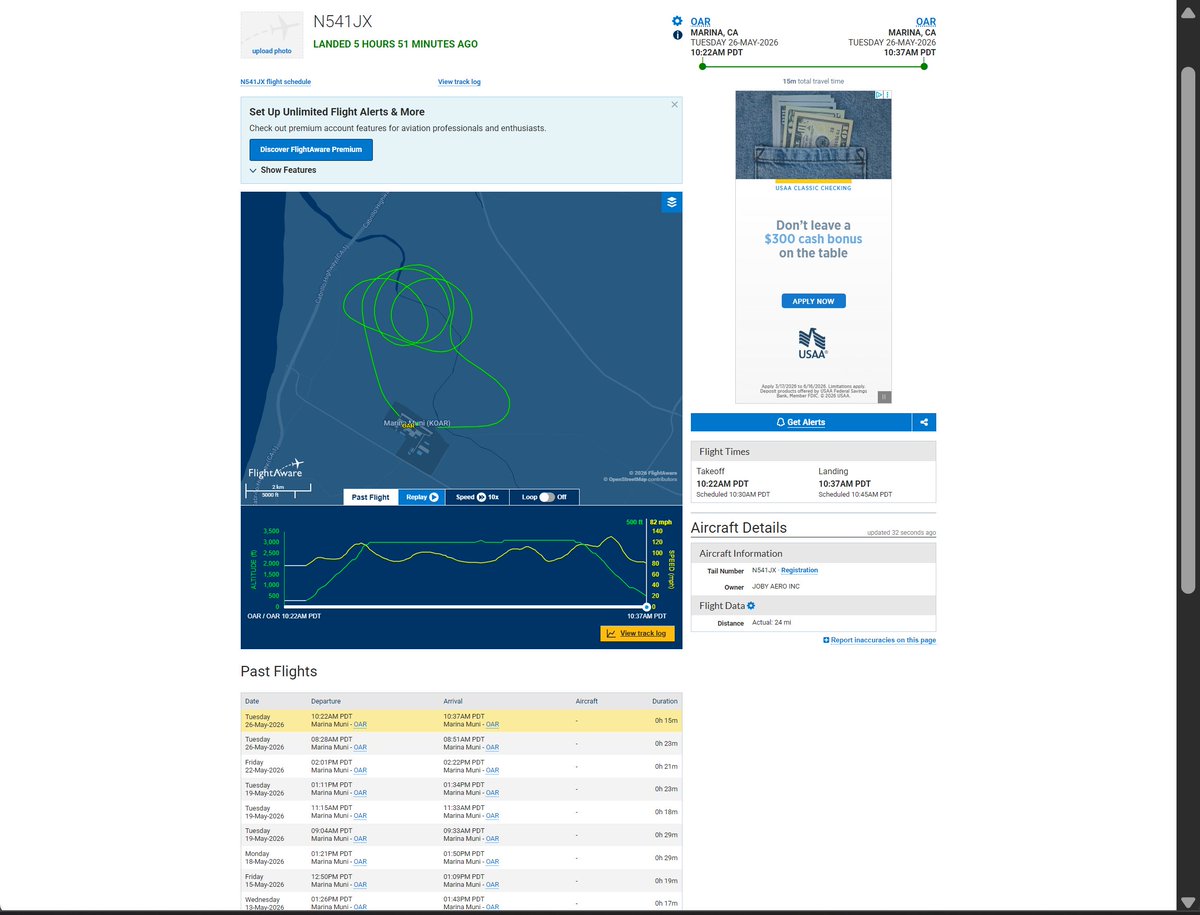The width and height of the screenshot is (1200, 915).
Task: Open destination OAR airport link in header
Action: (926, 21)
